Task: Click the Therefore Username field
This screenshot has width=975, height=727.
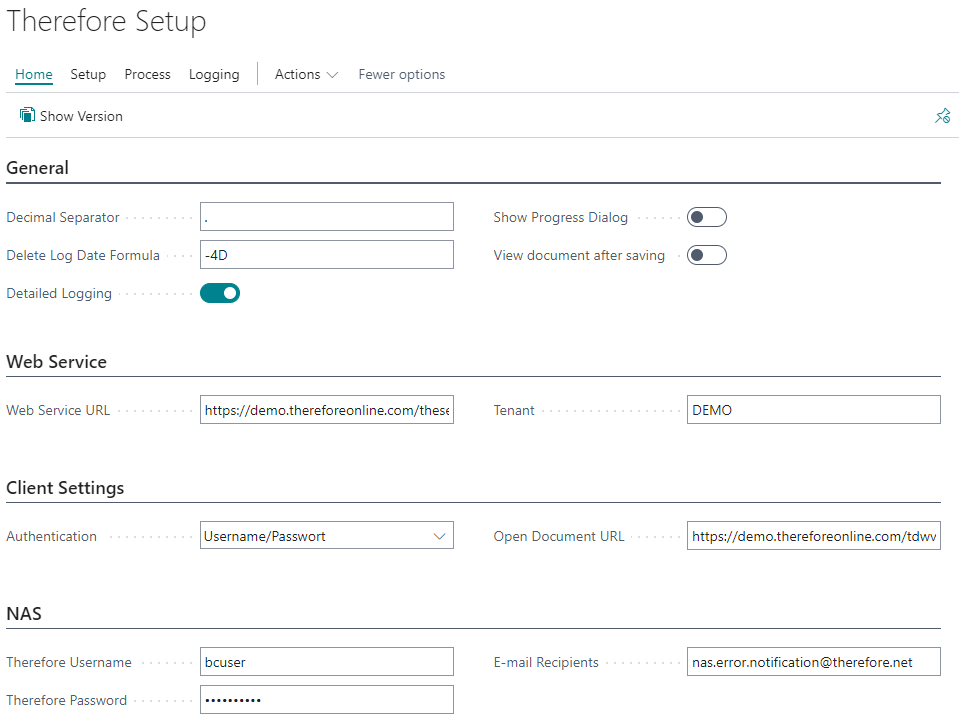Action: point(326,662)
